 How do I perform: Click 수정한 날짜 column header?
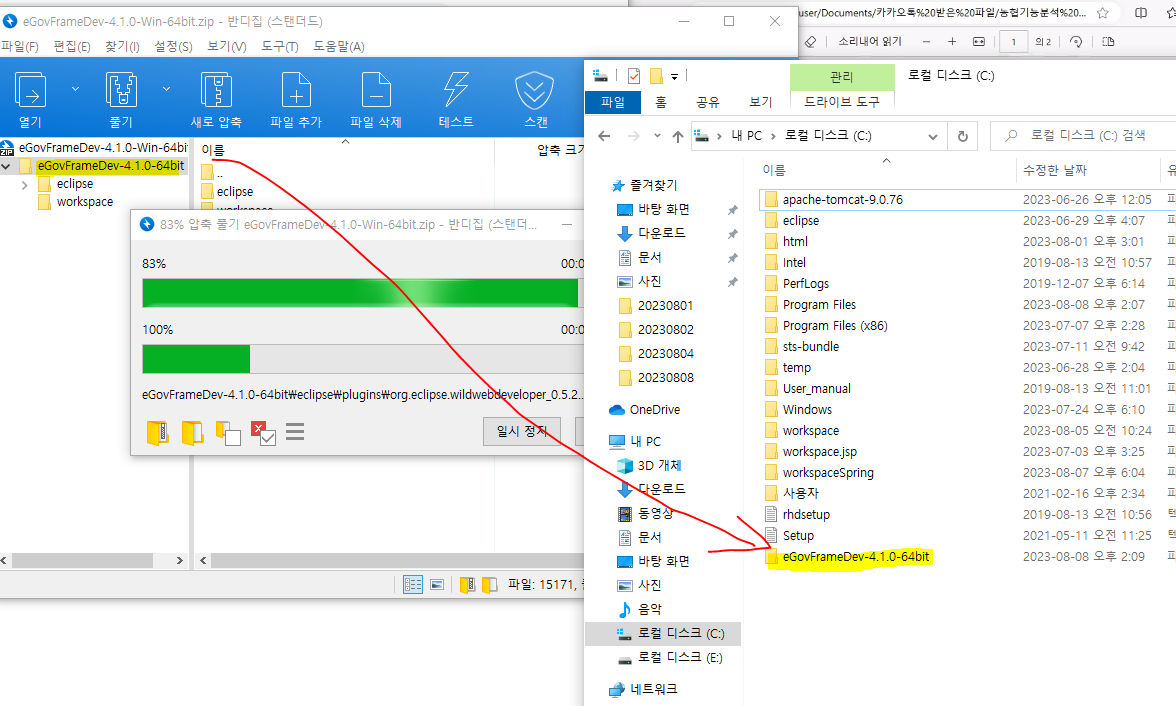tap(1054, 170)
